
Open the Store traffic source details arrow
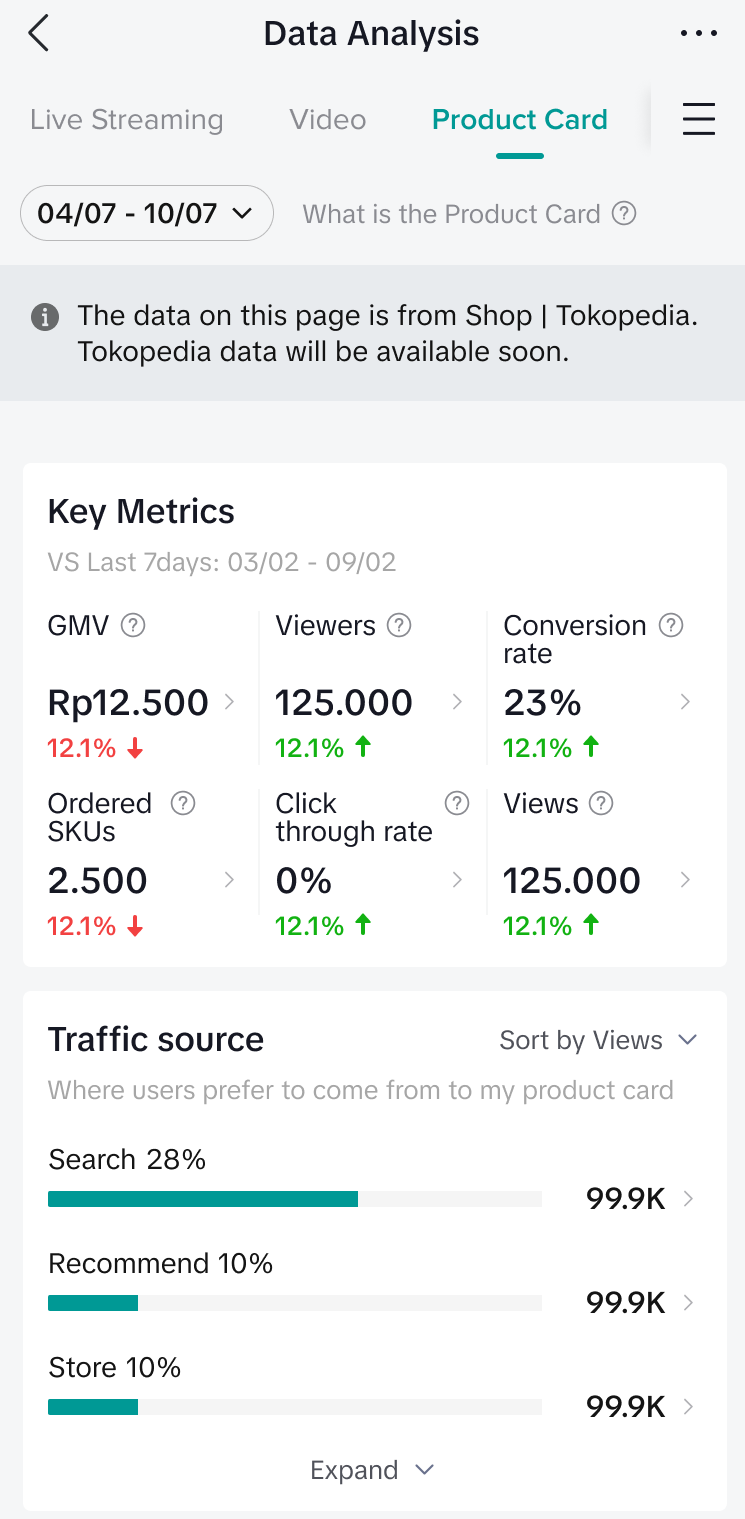click(688, 1407)
